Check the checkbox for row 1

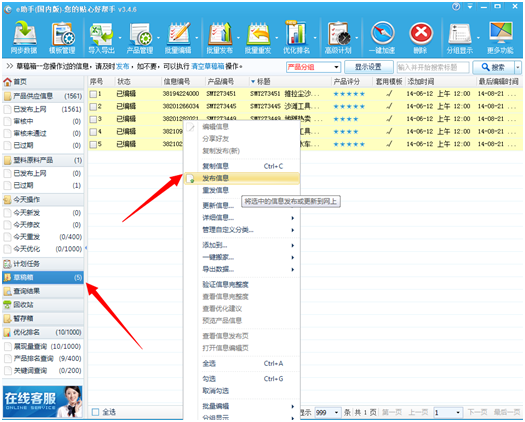coord(93,94)
